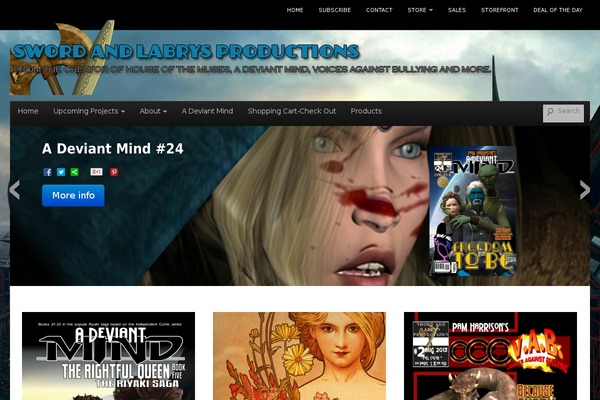Open Deal of the Day
This screenshot has width=600, height=400.
coord(558,10)
